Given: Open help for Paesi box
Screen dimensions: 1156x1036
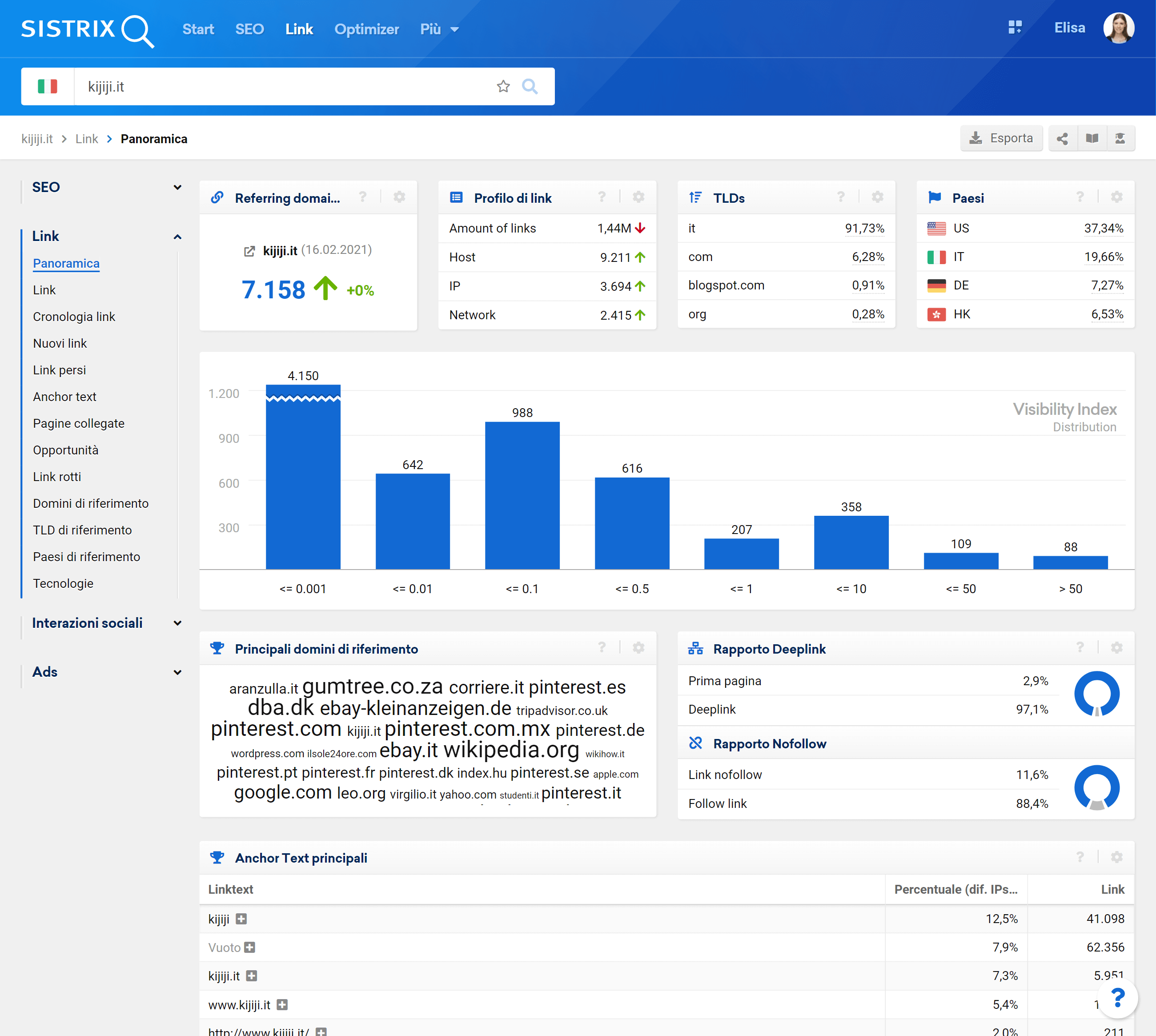Looking at the screenshot, I should 1080,197.
